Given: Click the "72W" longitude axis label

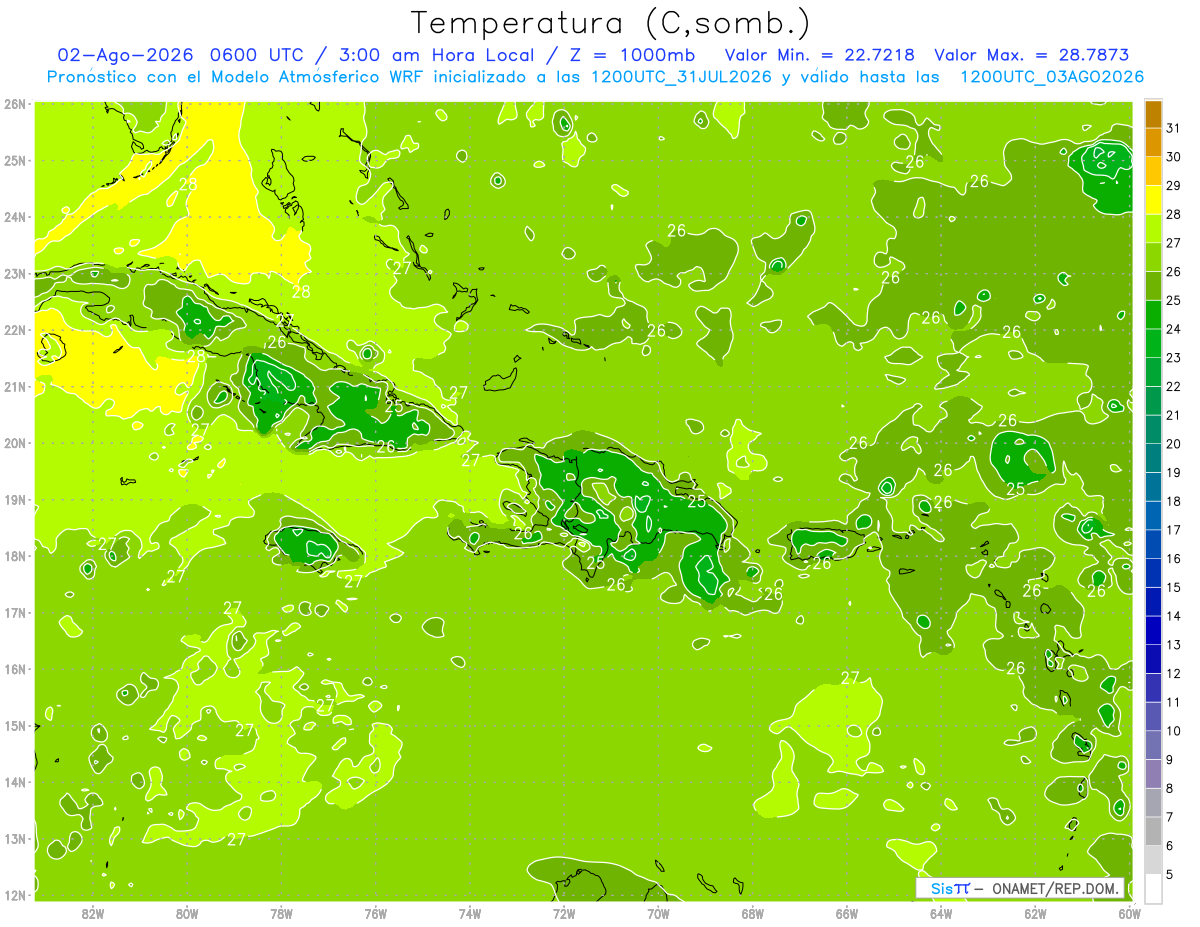Looking at the screenshot, I should tap(564, 913).
